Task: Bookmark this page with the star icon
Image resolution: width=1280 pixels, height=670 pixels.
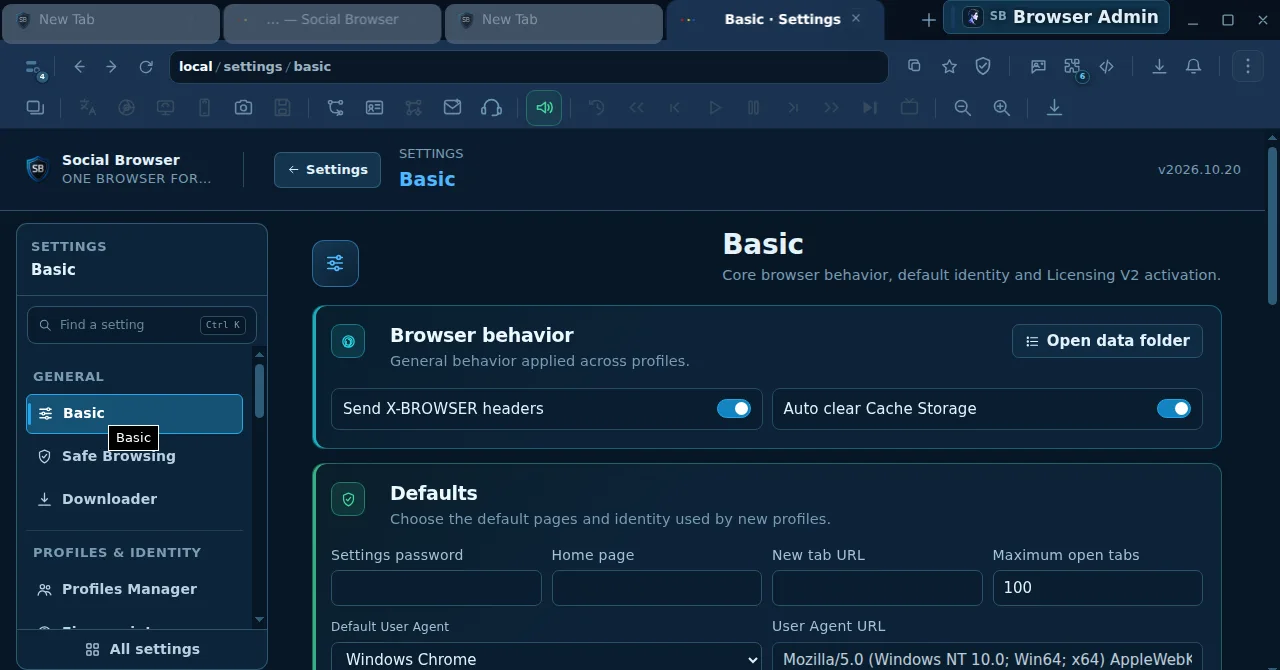Action: pyautogui.click(x=949, y=66)
